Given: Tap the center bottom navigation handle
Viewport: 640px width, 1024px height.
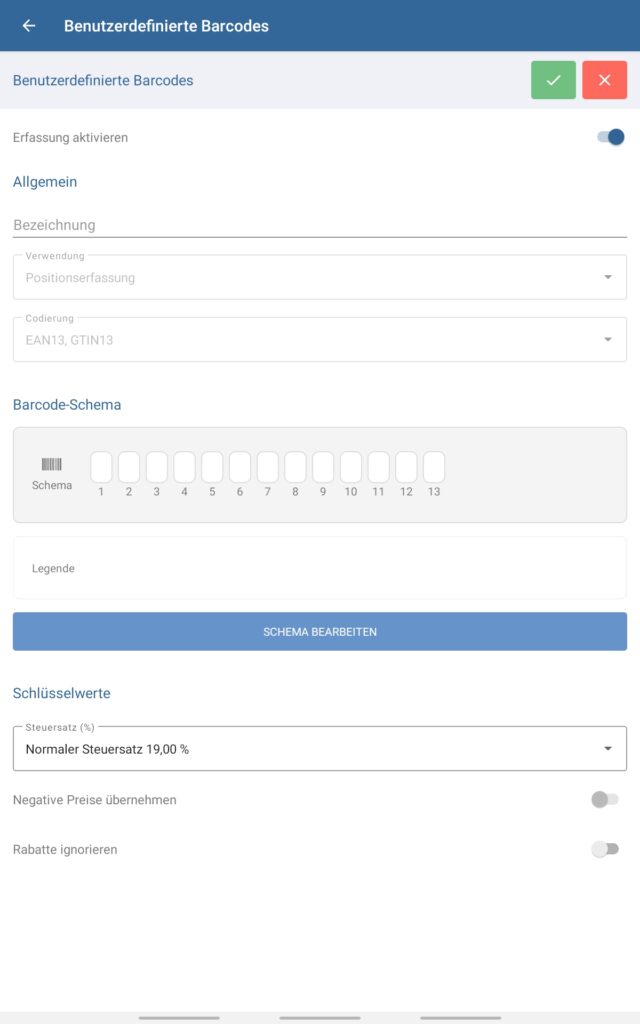Looking at the screenshot, I should point(320,1017).
